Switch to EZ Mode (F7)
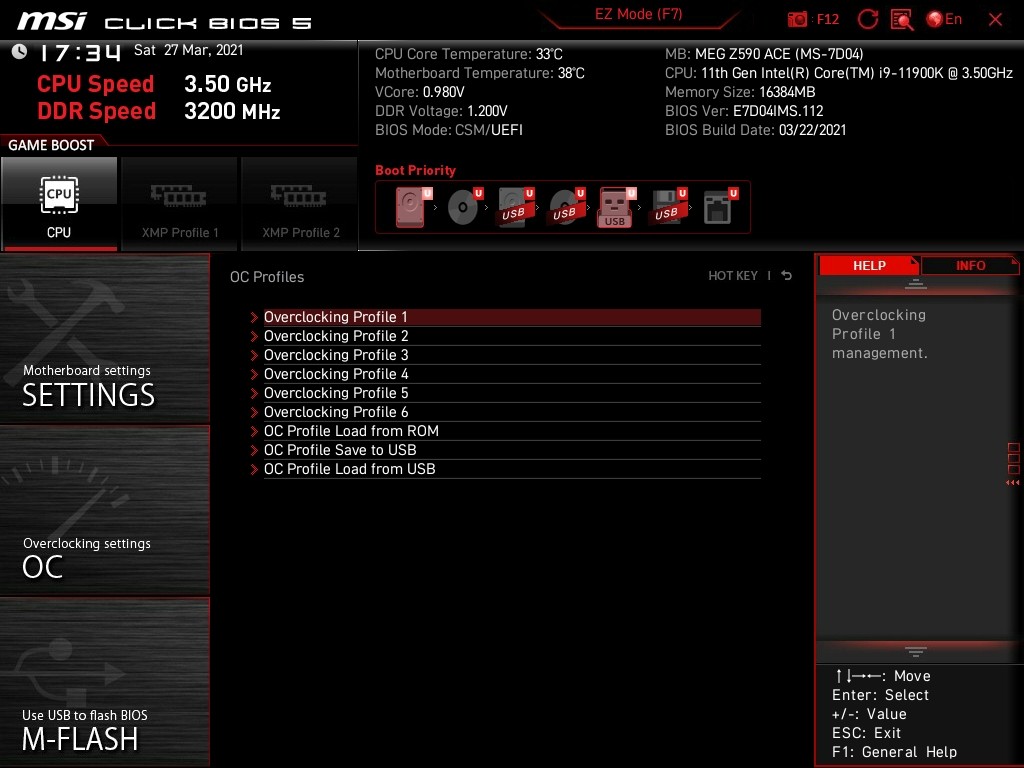The height and width of the screenshot is (768, 1024). pyautogui.click(x=638, y=15)
